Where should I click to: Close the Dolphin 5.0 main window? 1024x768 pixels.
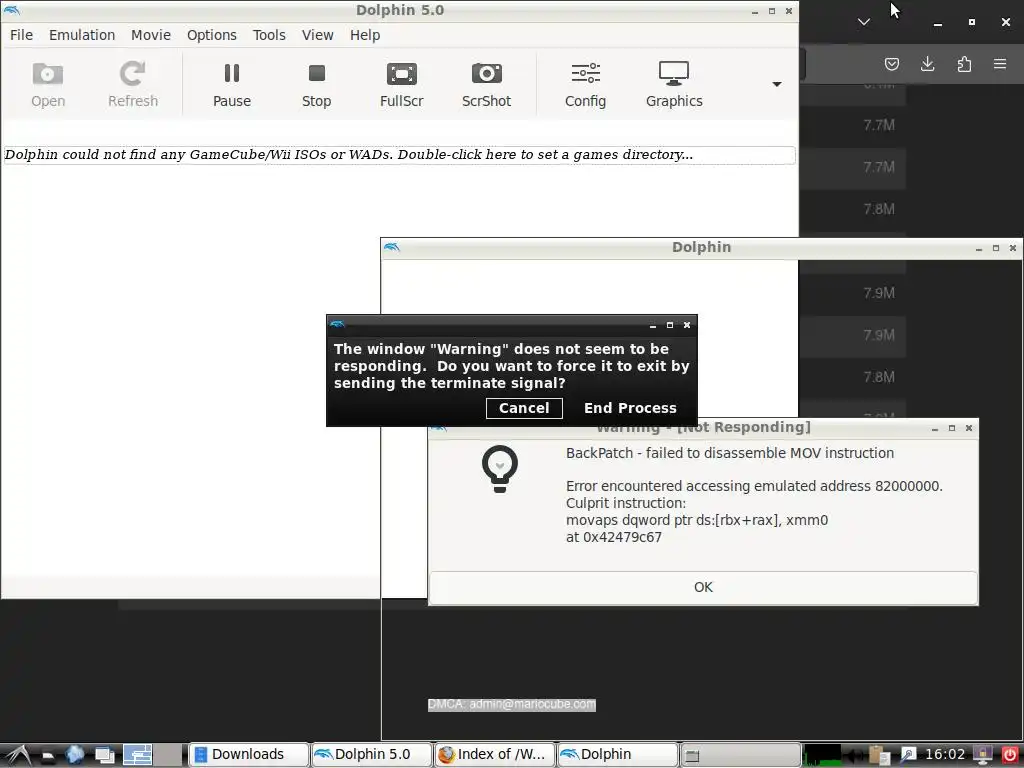tap(788, 11)
